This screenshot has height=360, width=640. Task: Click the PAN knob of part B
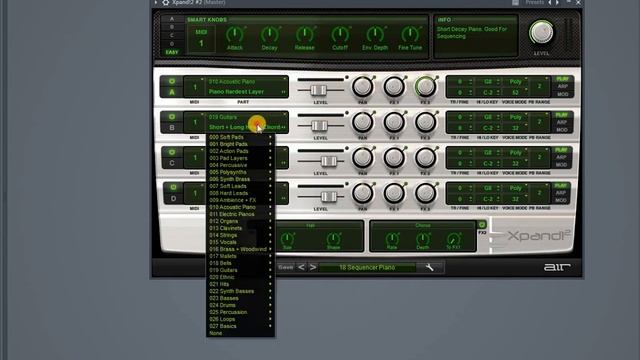pos(362,122)
